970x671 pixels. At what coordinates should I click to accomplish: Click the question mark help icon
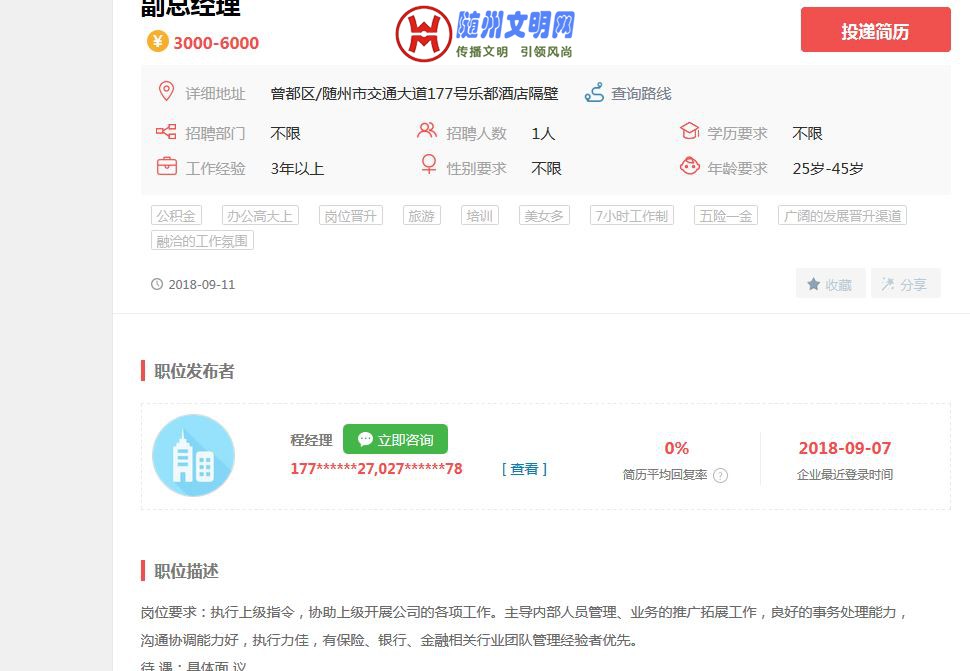click(x=720, y=476)
